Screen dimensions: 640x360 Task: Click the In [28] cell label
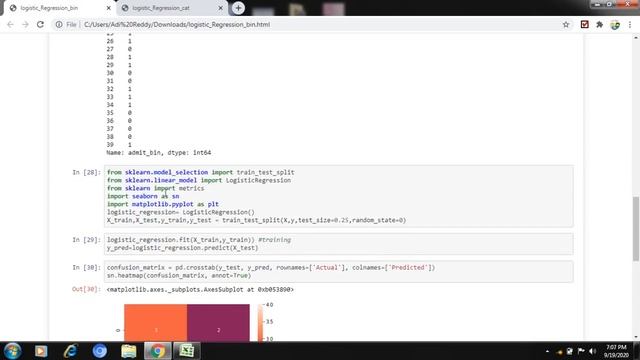click(x=86, y=172)
